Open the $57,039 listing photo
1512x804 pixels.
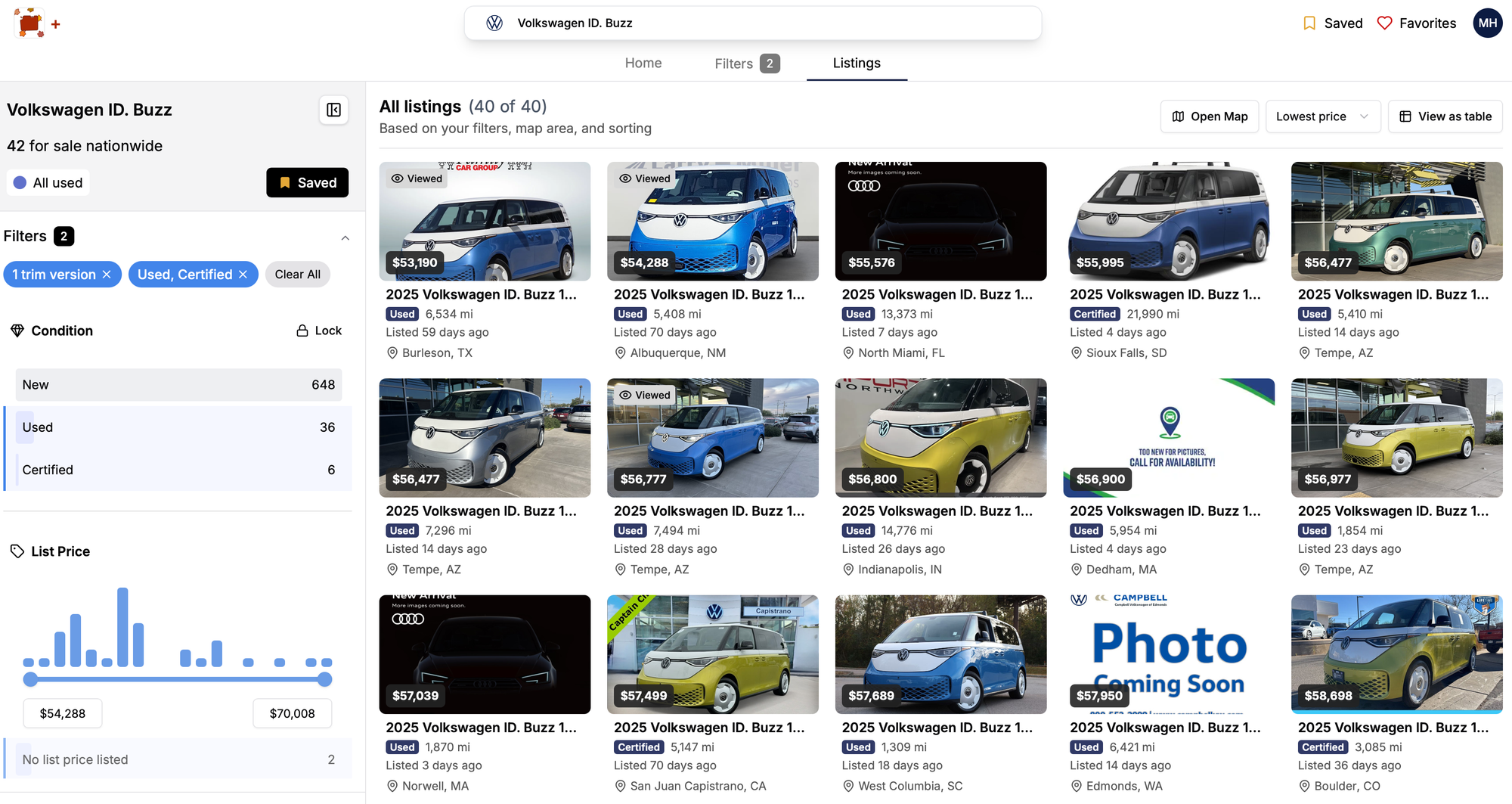click(485, 654)
